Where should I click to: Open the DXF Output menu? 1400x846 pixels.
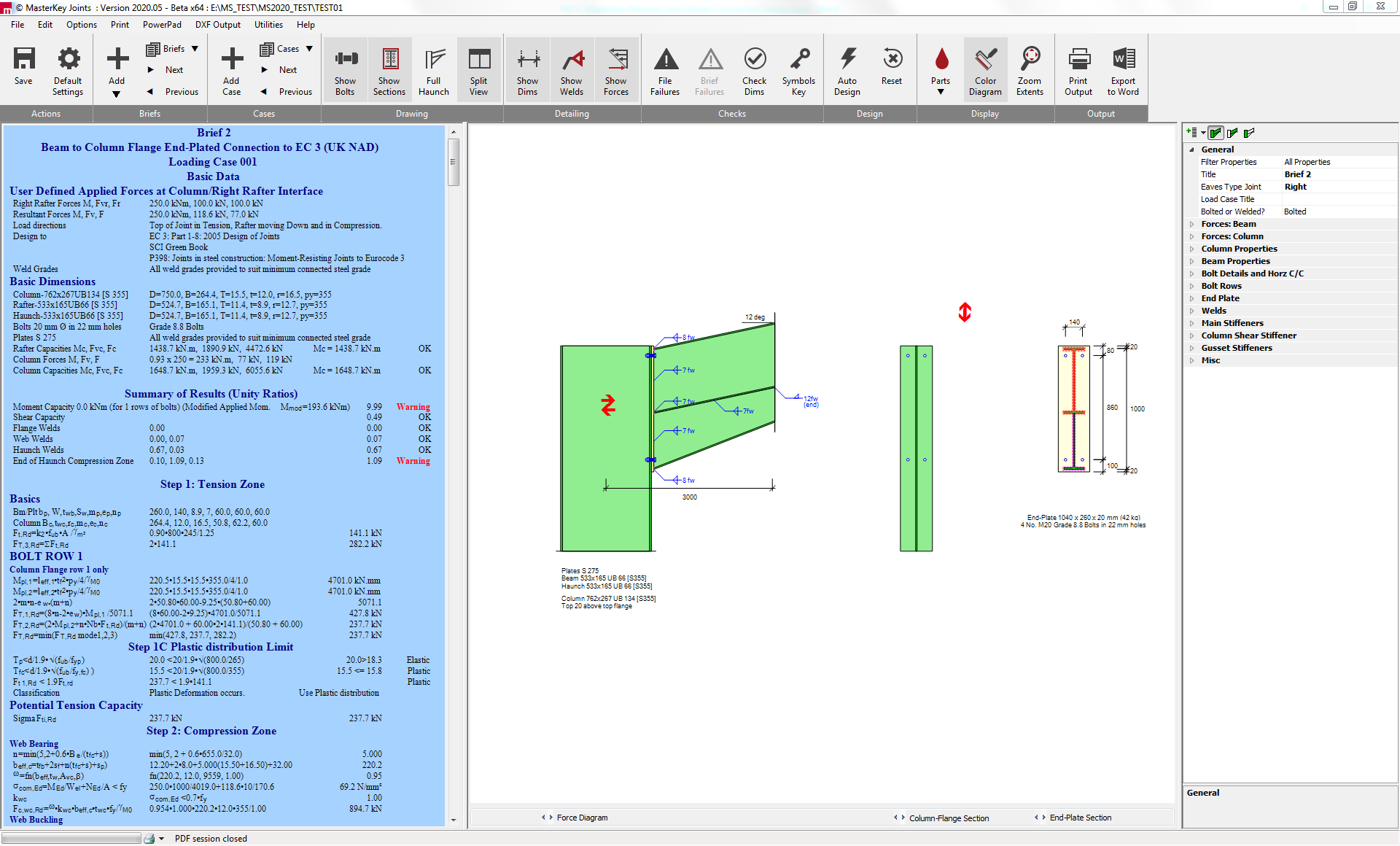pos(217,24)
